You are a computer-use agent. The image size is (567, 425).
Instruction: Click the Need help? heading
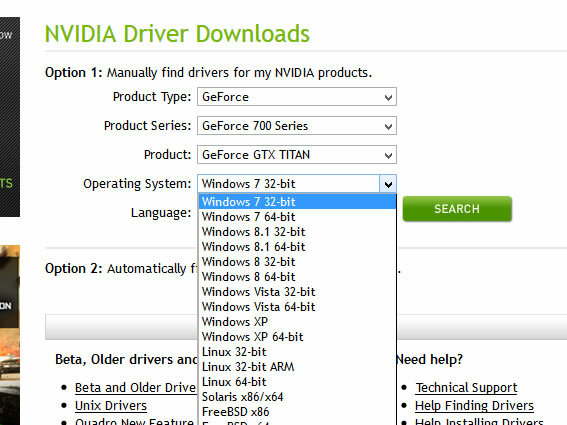click(x=429, y=359)
